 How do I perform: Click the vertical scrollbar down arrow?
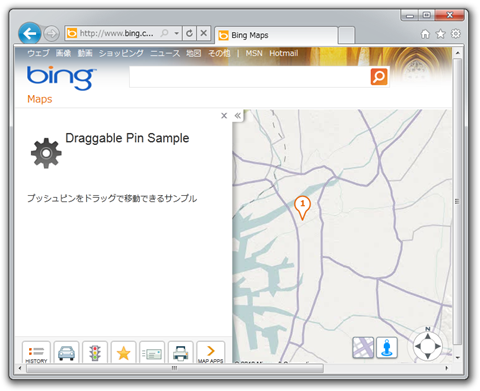(458, 358)
